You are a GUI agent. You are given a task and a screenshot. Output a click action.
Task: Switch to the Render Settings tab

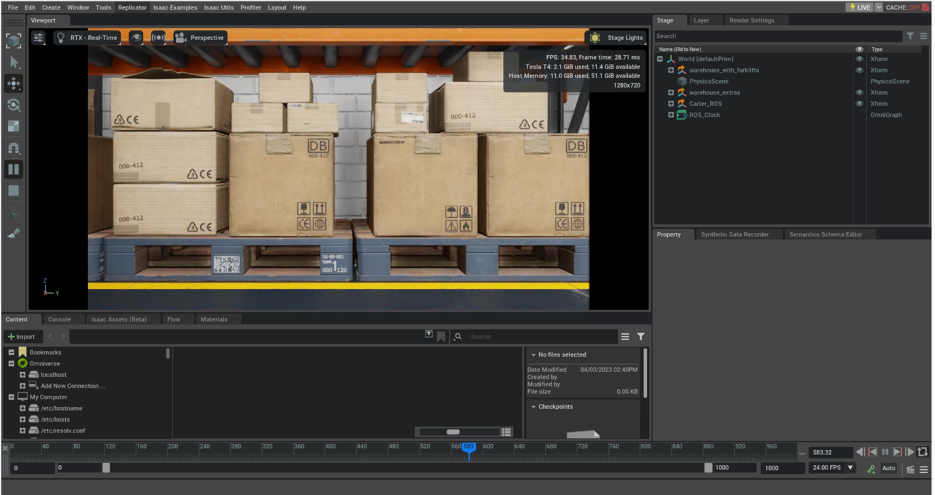tap(750, 20)
